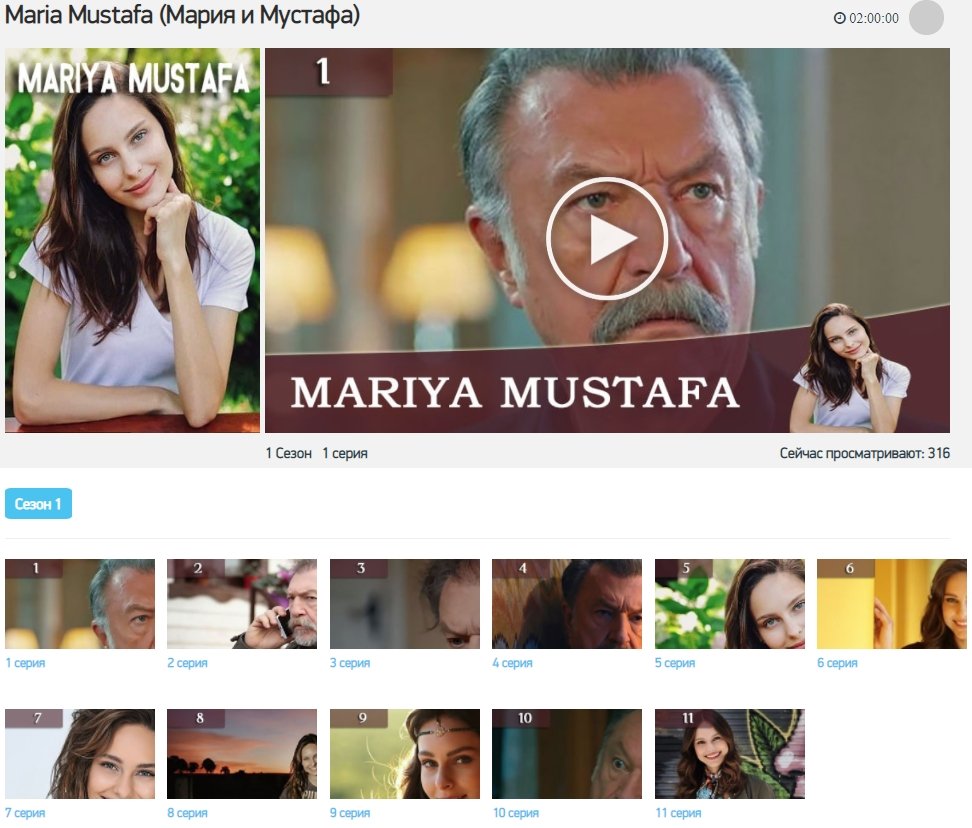Screen dimensions: 972x828
Task: Open episode 4 thumbnail
Action: click(x=567, y=604)
